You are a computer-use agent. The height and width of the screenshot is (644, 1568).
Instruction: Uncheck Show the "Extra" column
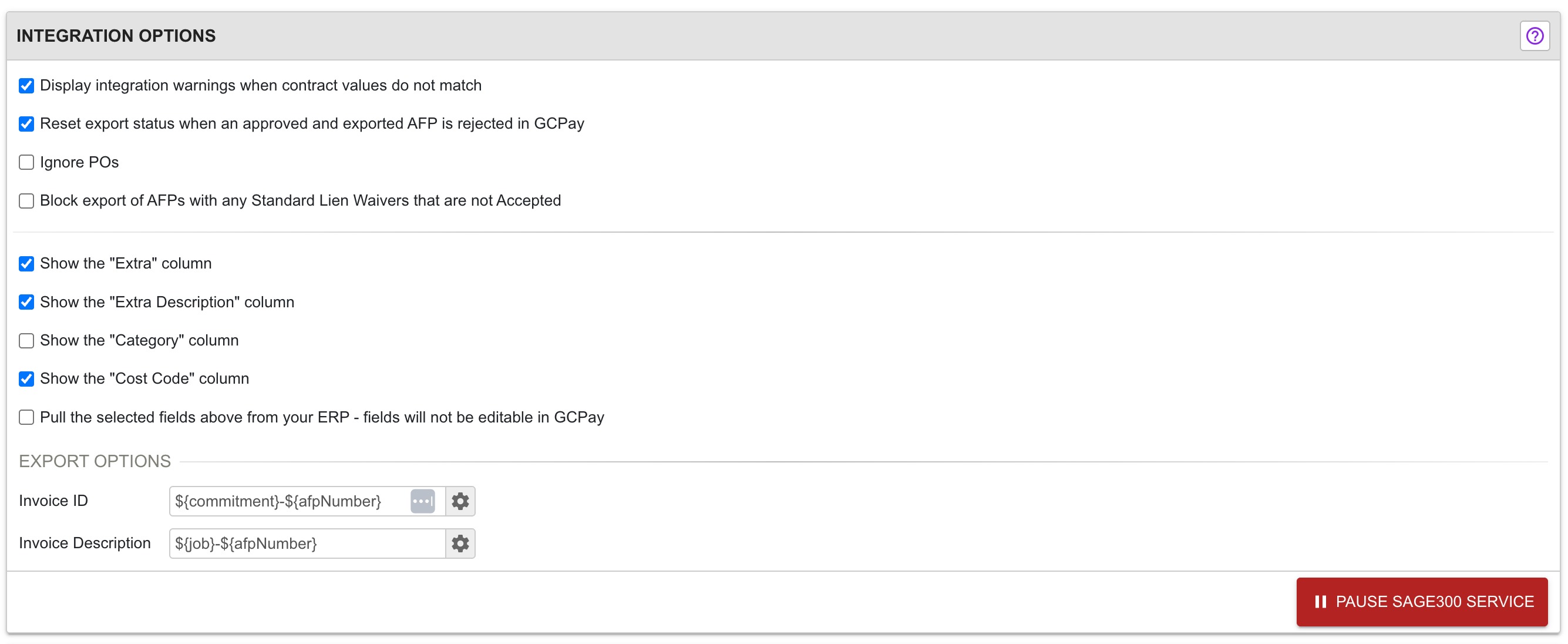(x=26, y=264)
